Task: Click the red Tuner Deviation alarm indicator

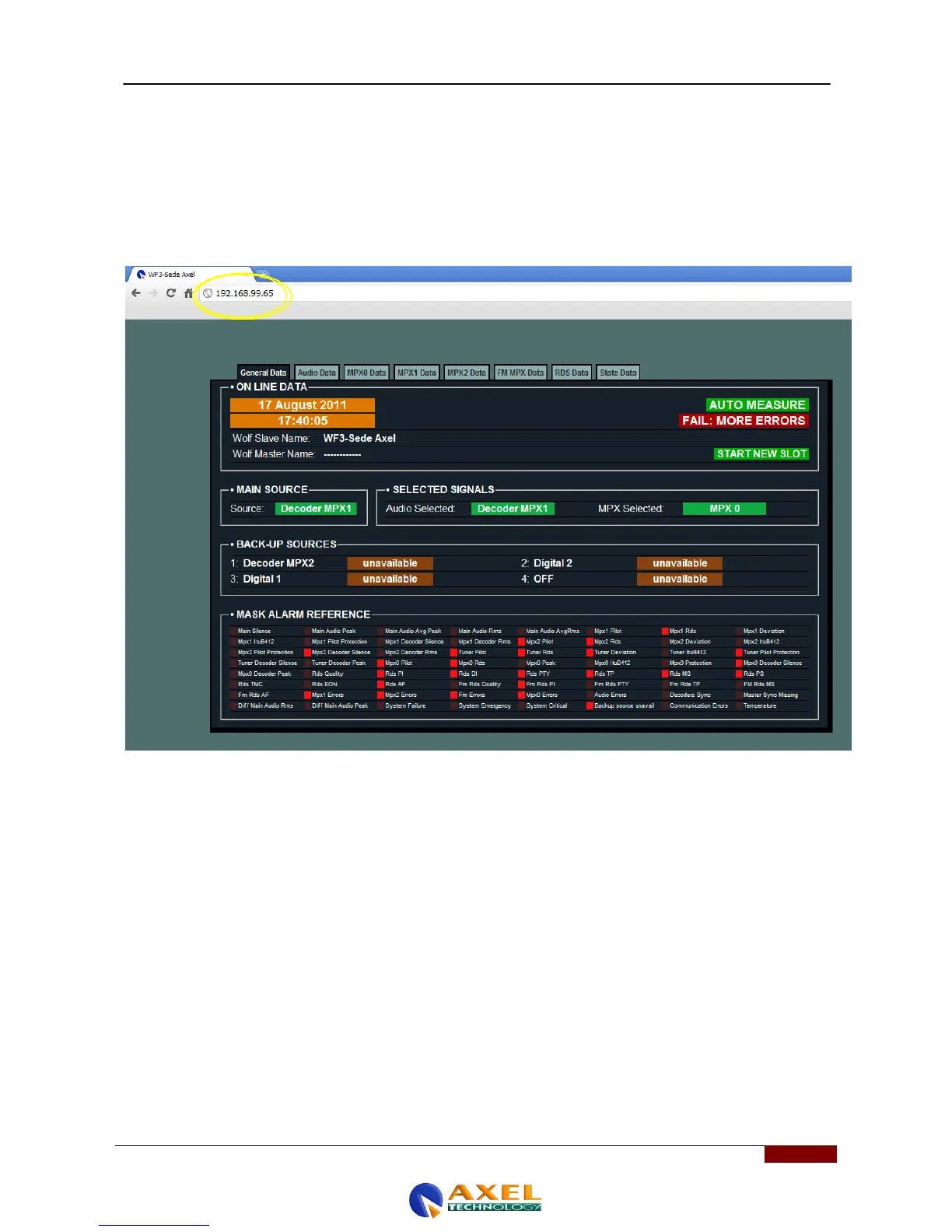Action: tap(590, 653)
